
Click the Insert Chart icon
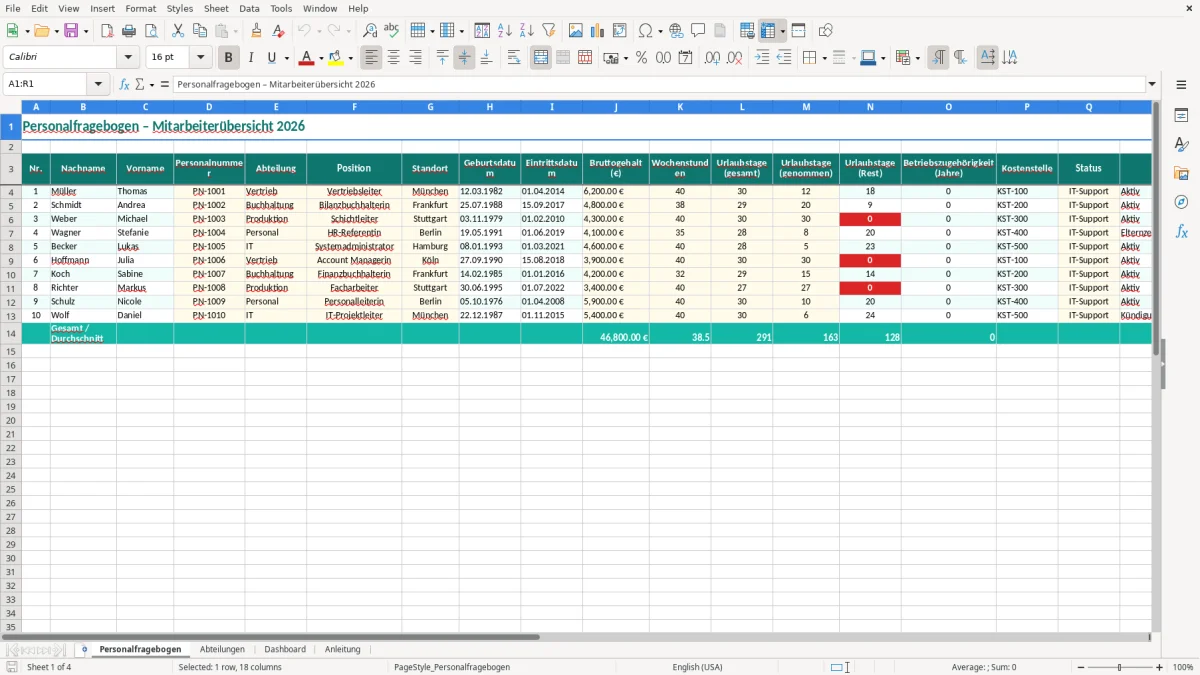[598, 31]
